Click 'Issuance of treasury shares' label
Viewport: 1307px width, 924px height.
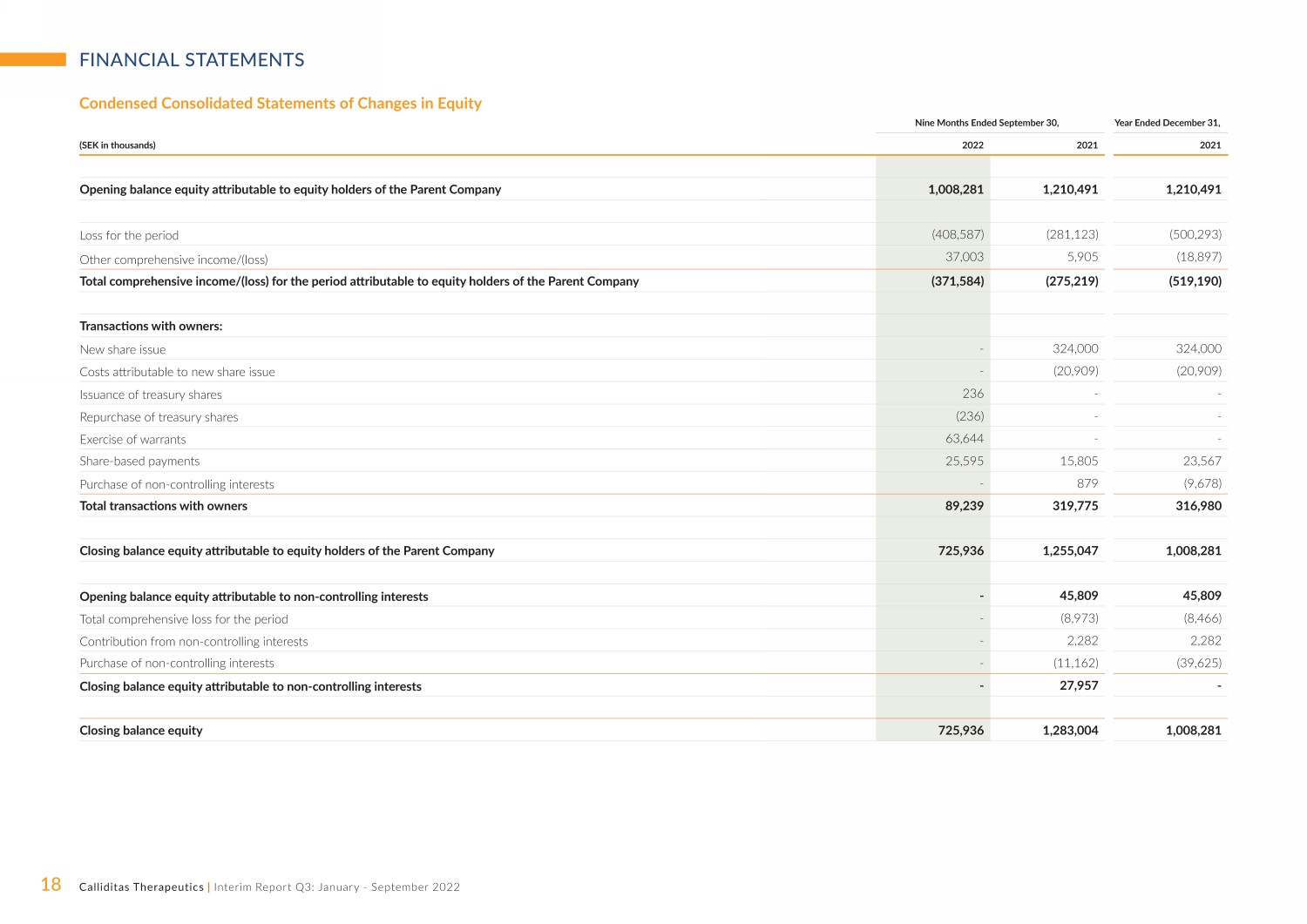coord(151,395)
